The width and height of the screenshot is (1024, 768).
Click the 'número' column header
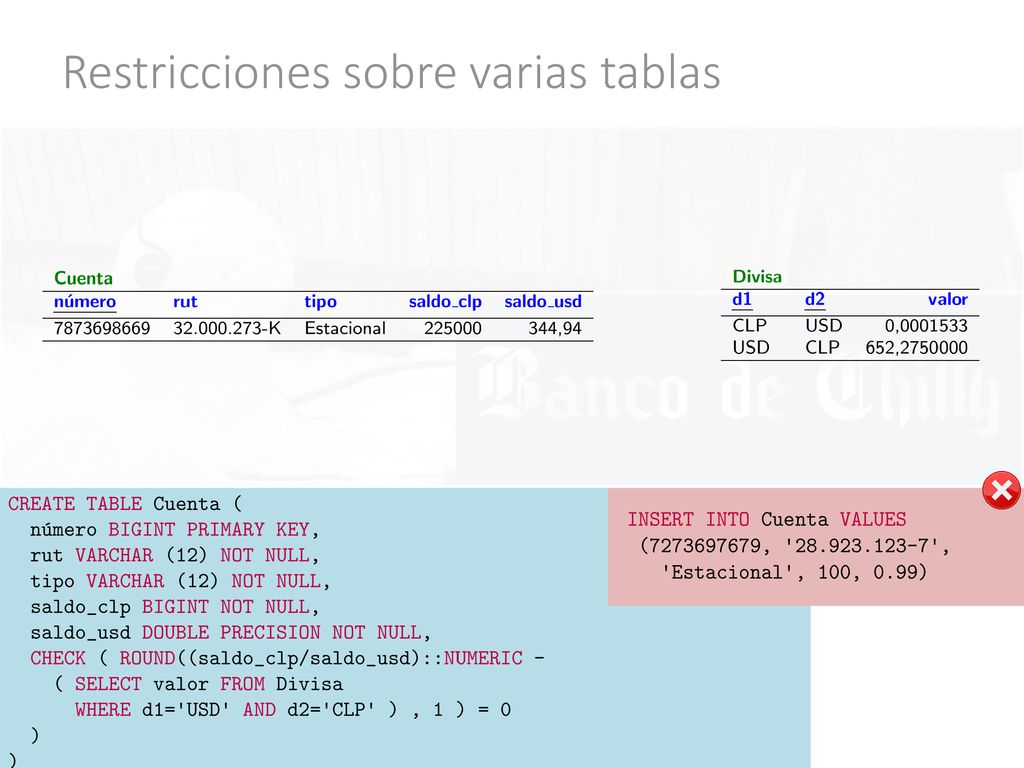click(x=85, y=302)
